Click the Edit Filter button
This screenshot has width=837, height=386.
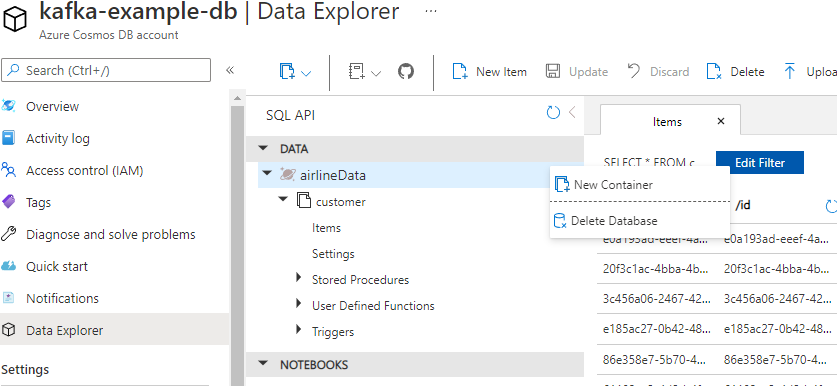coord(760,163)
